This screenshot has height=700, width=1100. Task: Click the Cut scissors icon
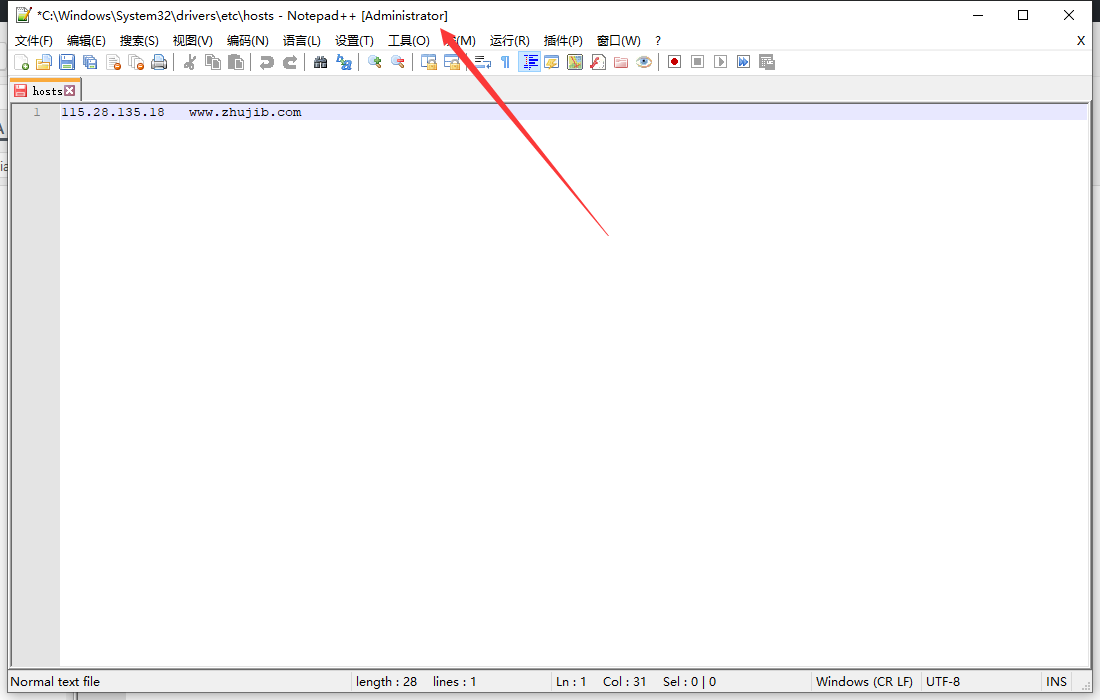click(189, 62)
